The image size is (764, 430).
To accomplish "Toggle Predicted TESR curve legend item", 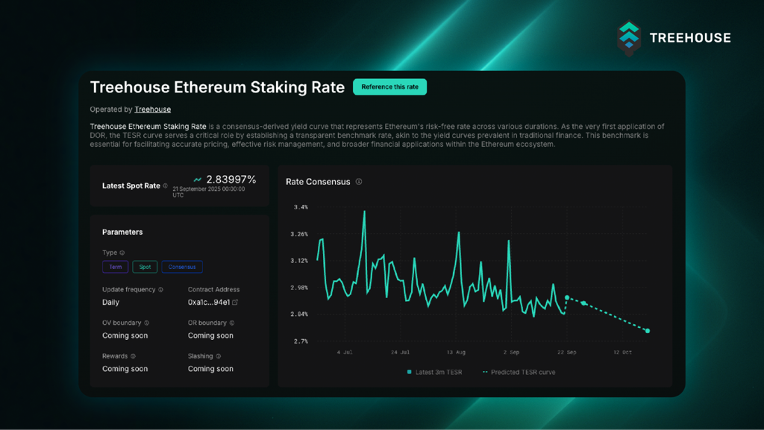I will pos(519,372).
